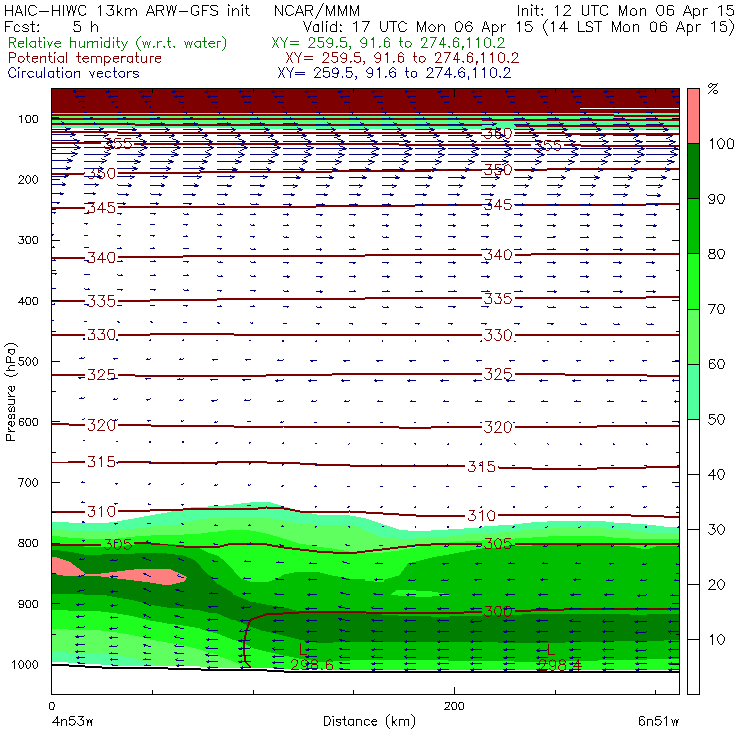Click the left '320' contour label
This screenshot has width=740, height=740.
(x=101, y=425)
